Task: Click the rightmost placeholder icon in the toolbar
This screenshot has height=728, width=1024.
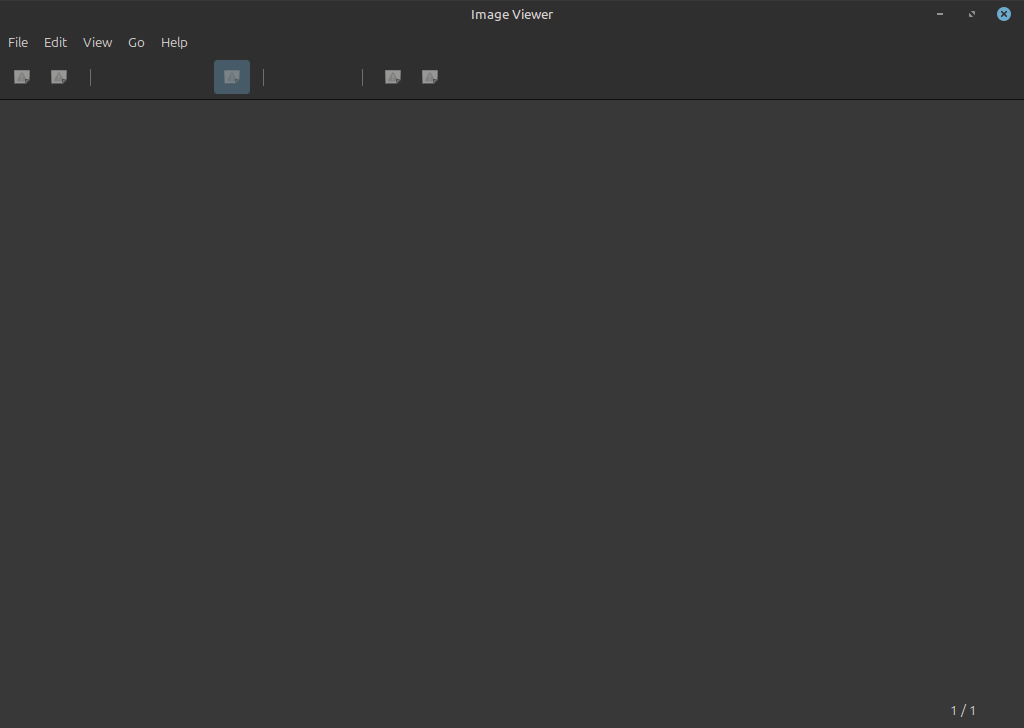Action: [x=430, y=77]
